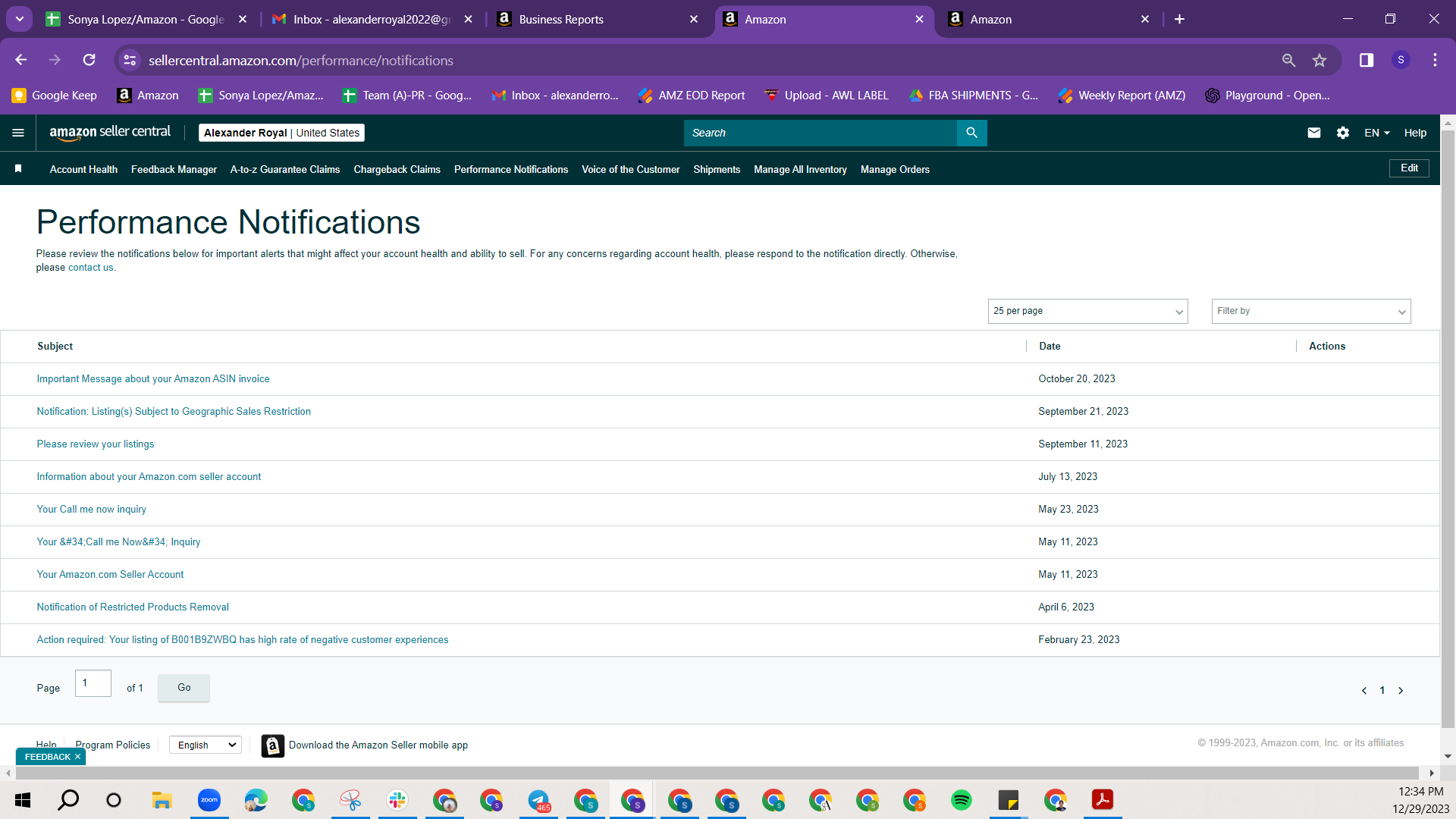Bookmark this page with the star icon
The width and height of the screenshot is (1456, 819).
[x=1319, y=60]
